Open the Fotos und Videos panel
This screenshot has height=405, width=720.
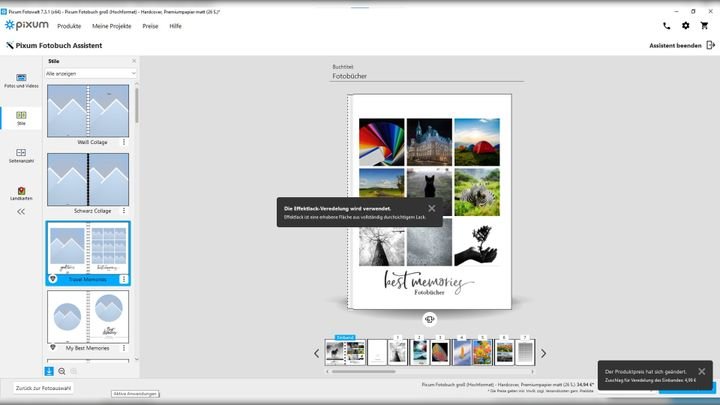point(21,82)
